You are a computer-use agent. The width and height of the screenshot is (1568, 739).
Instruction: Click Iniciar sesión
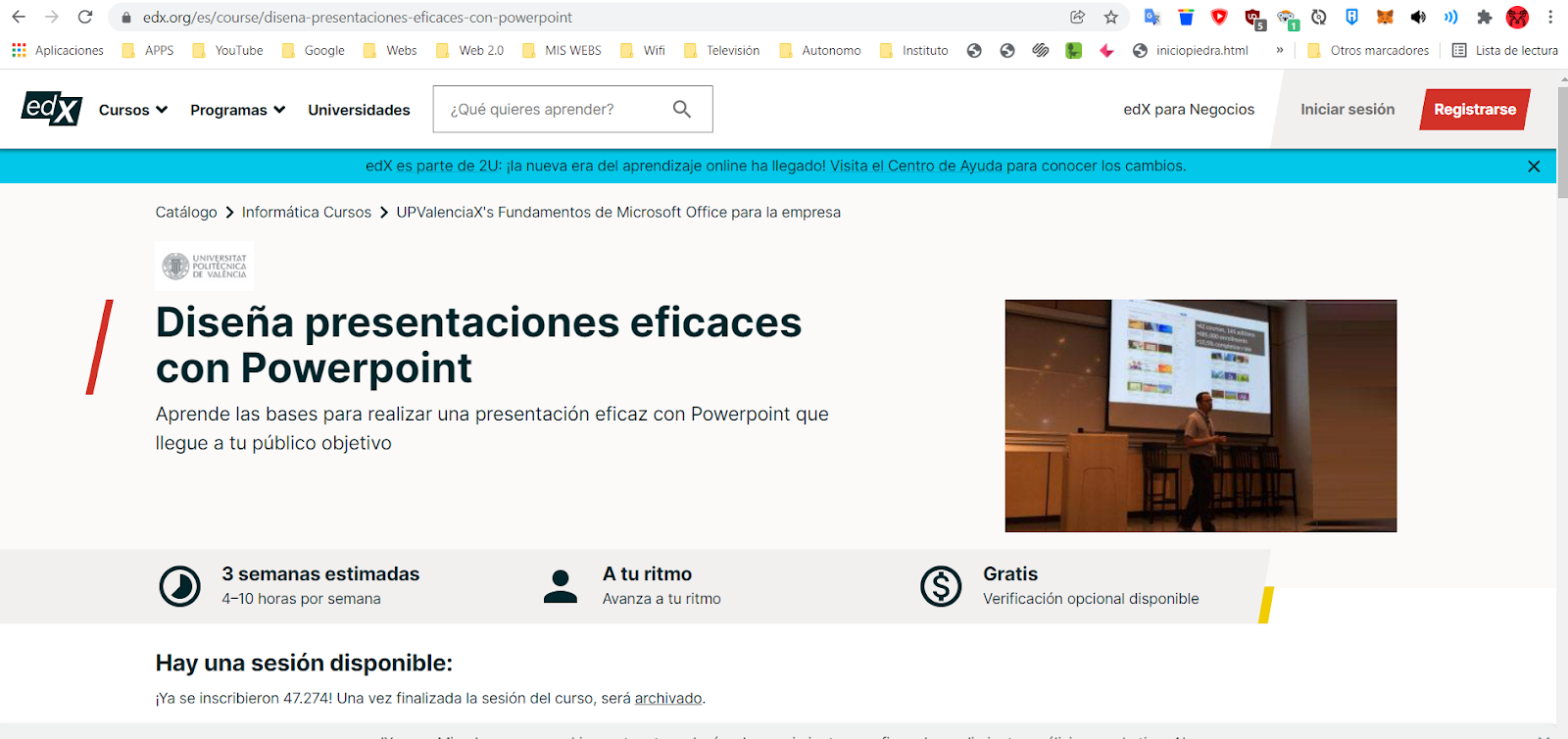point(1347,110)
